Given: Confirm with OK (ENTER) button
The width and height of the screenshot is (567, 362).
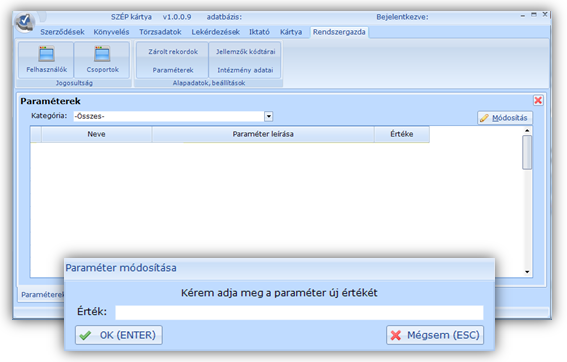Looking at the screenshot, I should pos(119,335).
